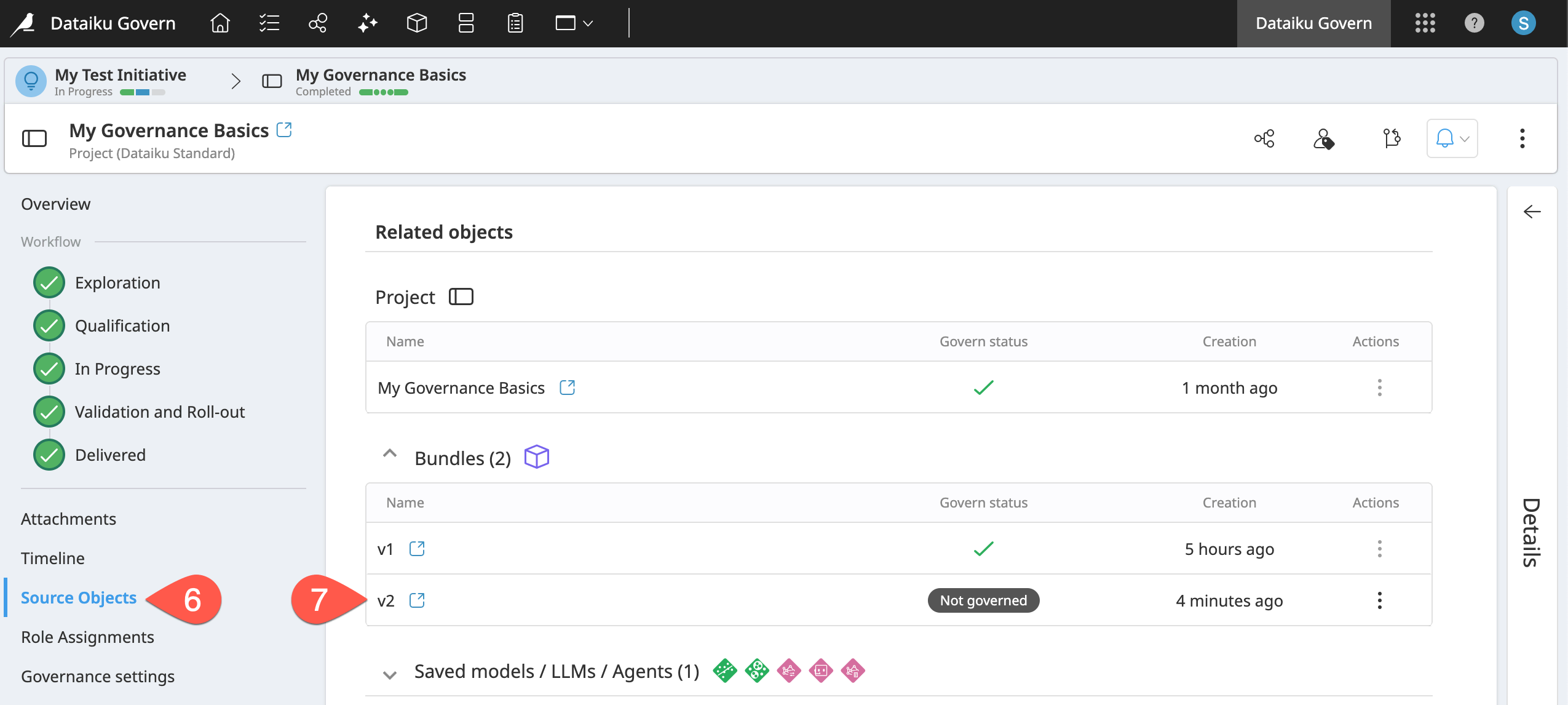Open the clipboard icon in top bar
1568x705 pixels.
[515, 23]
